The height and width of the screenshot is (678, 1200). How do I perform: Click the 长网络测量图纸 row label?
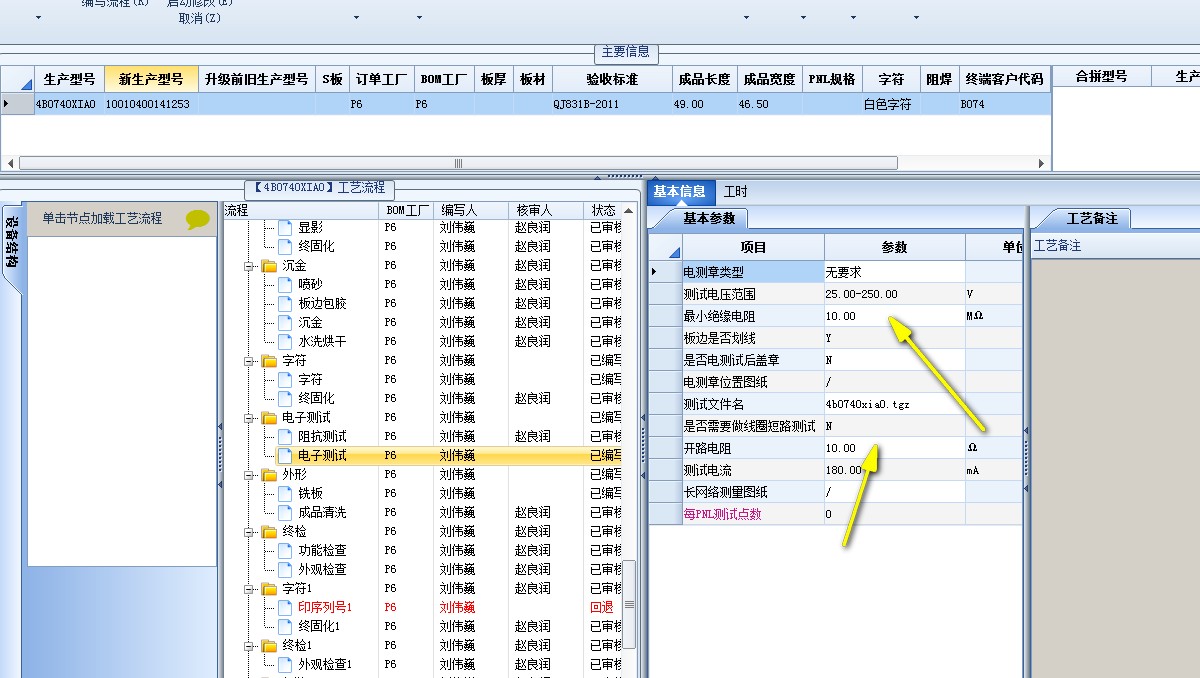[x=726, y=492]
